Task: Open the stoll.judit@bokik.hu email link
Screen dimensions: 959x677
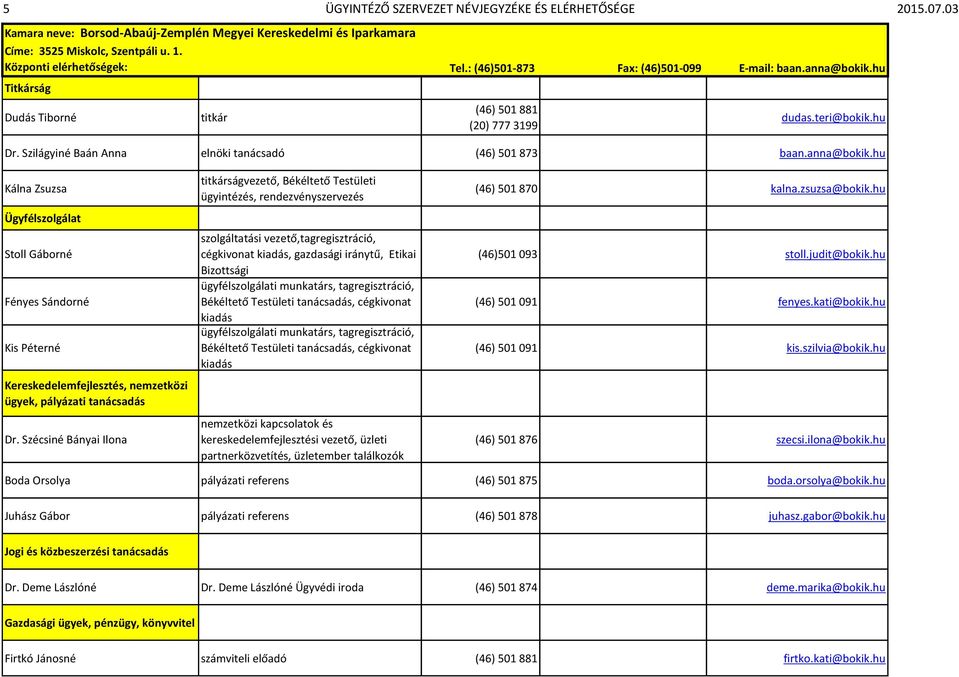Action: point(835,254)
